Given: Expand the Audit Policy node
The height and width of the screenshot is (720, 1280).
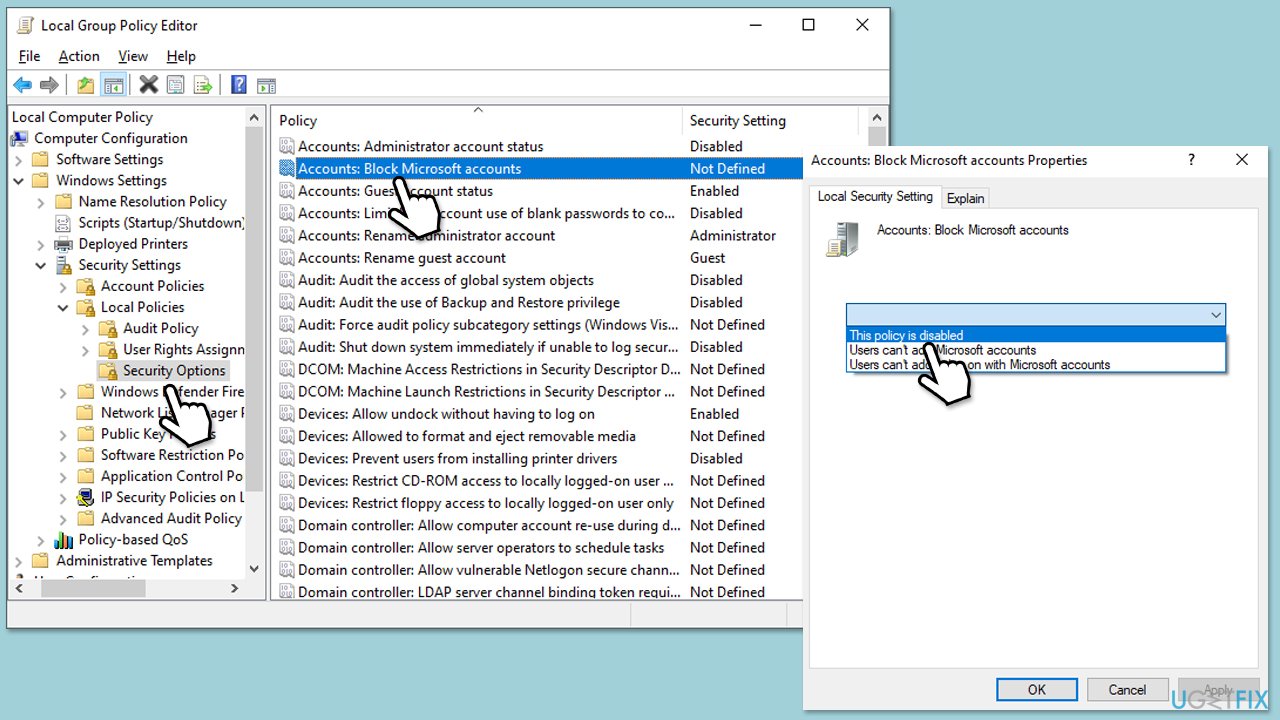Looking at the screenshot, I should [86, 328].
